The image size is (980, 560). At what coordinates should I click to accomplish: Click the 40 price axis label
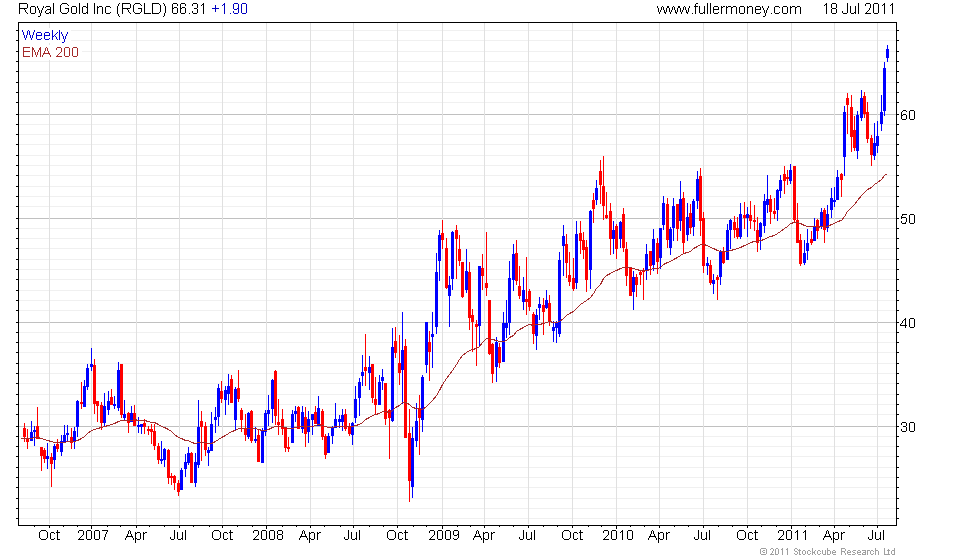click(908, 323)
